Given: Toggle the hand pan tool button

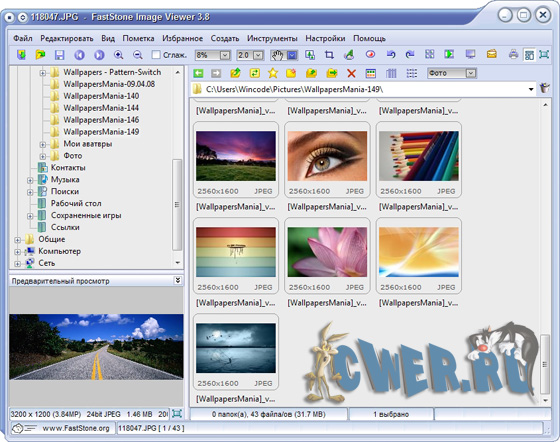Looking at the screenshot, I should [x=277, y=55].
